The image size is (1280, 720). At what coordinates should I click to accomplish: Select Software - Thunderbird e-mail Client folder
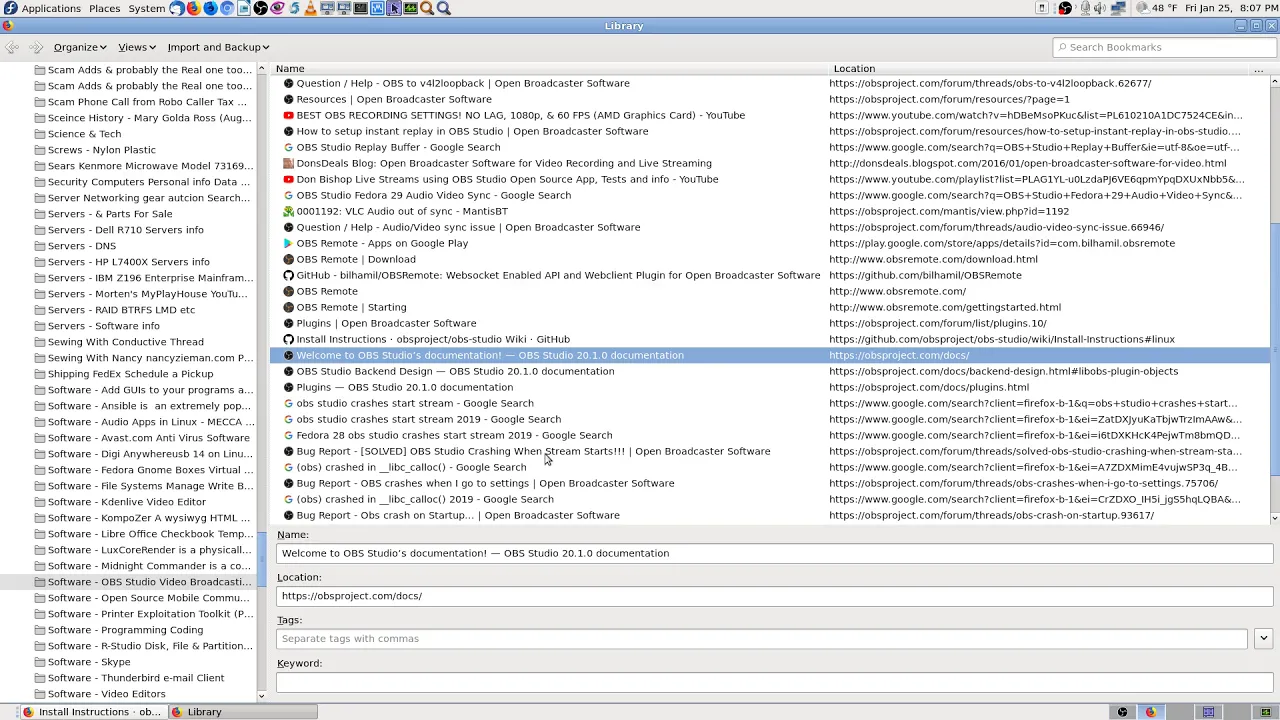pyautogui.click(x=136, y=678)
